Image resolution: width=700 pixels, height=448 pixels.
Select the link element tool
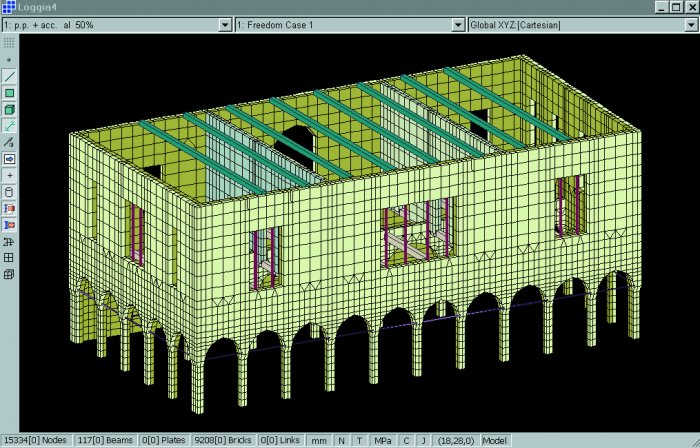click(9, 126)
